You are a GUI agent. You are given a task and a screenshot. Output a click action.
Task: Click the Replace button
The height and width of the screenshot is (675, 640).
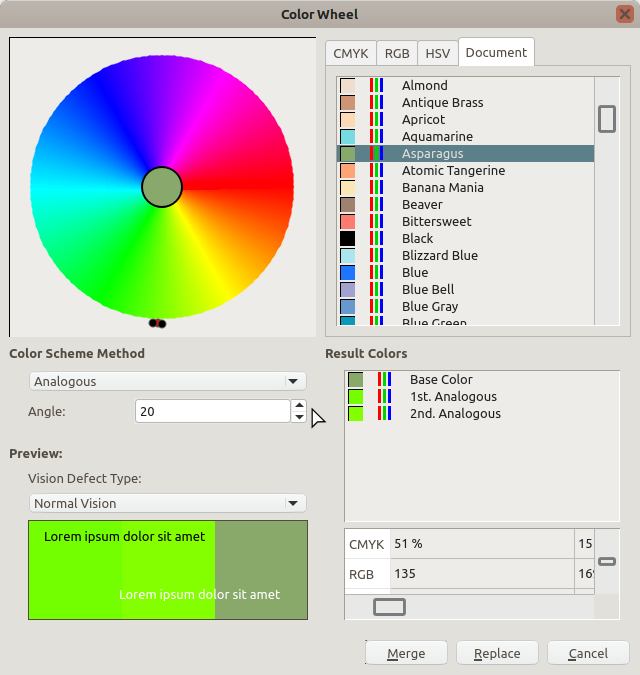[x=497, y=653]
